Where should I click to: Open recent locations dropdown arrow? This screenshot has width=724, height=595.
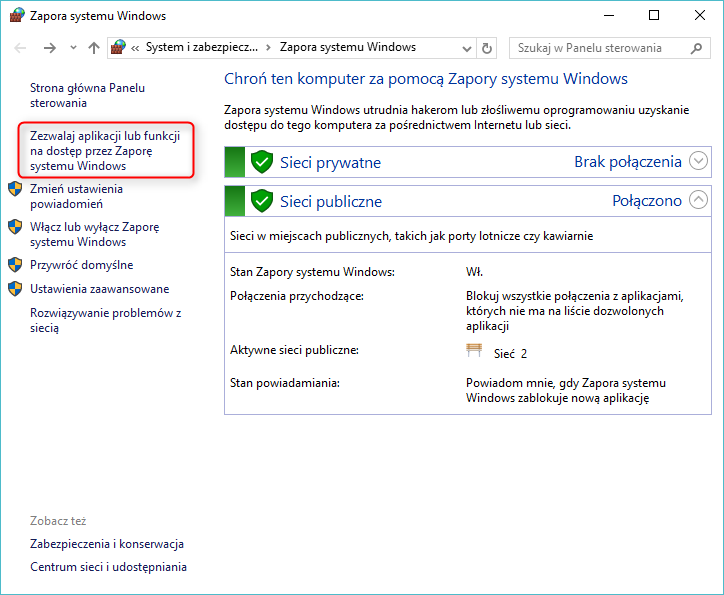coord(73,48)
